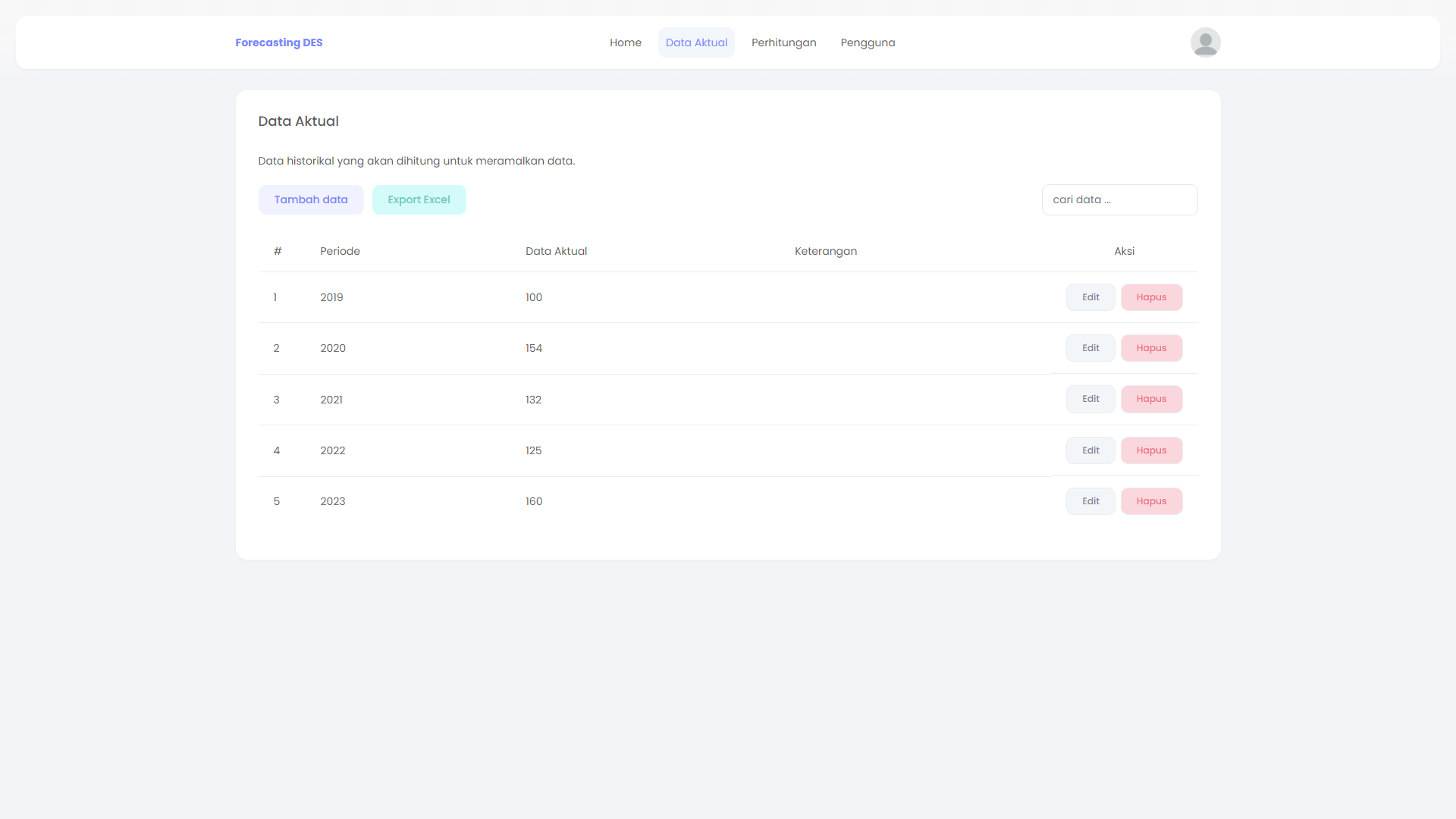Edit the 2022 row
The width and height of the screenshot is (1456, 819).
[1090, 450]
